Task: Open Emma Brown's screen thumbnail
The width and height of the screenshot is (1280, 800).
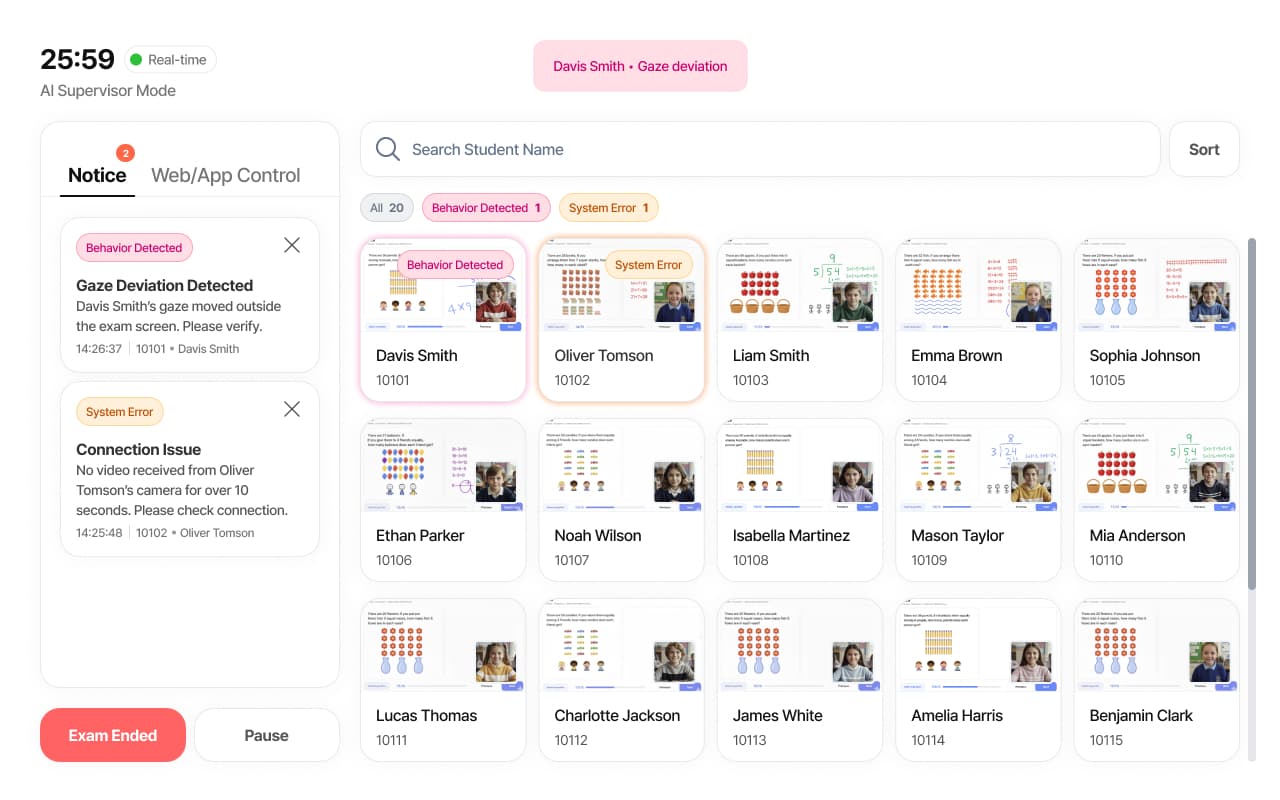Action: (x=977, y=285)
